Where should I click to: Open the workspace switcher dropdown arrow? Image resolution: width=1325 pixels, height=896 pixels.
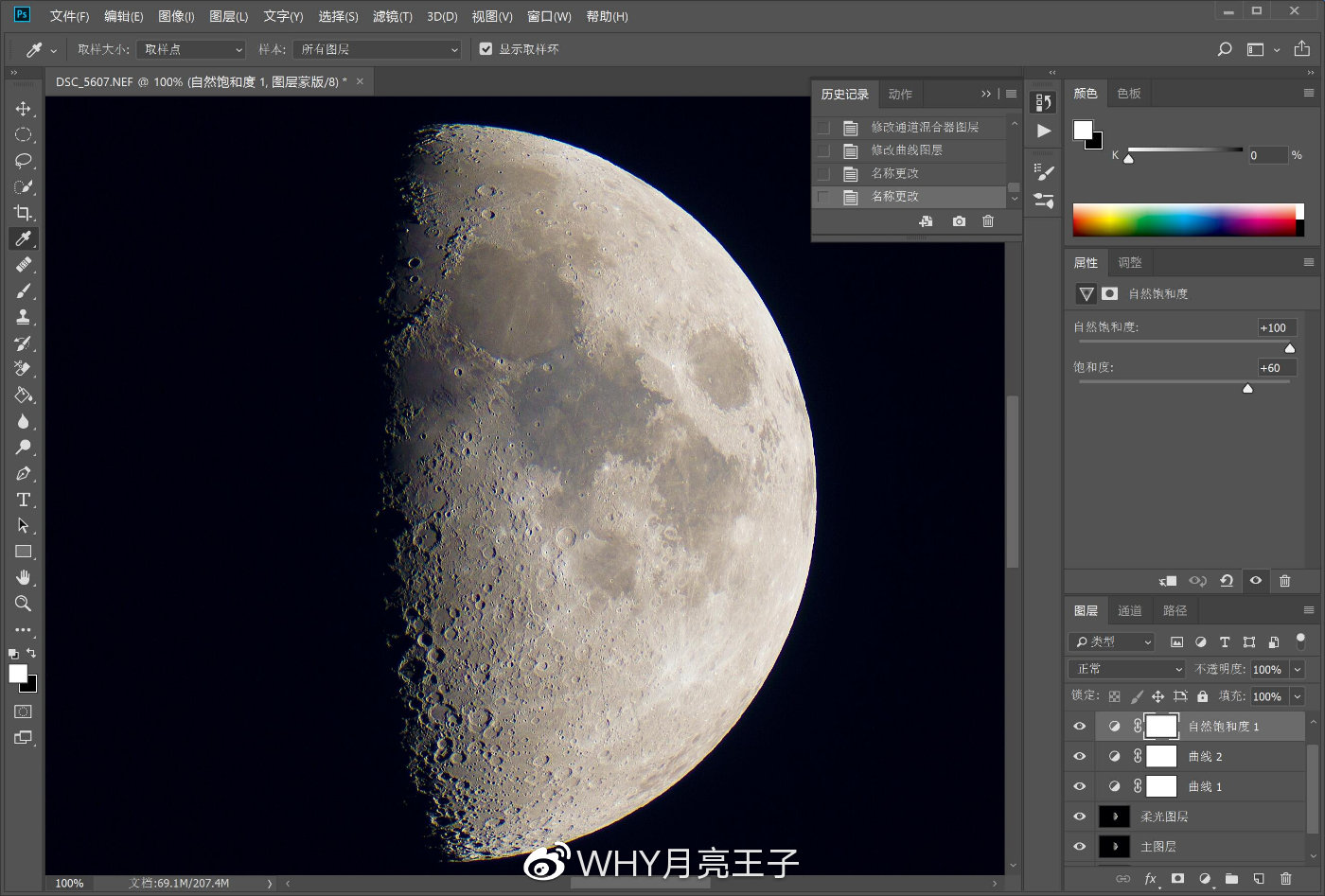tap(1277, 49)
